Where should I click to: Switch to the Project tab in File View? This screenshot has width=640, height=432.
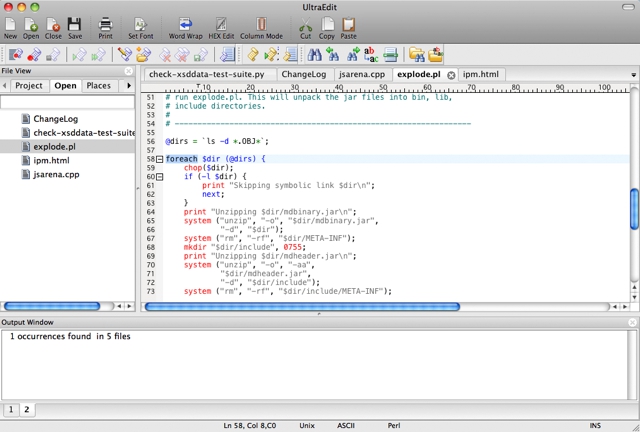coord(28,86)
